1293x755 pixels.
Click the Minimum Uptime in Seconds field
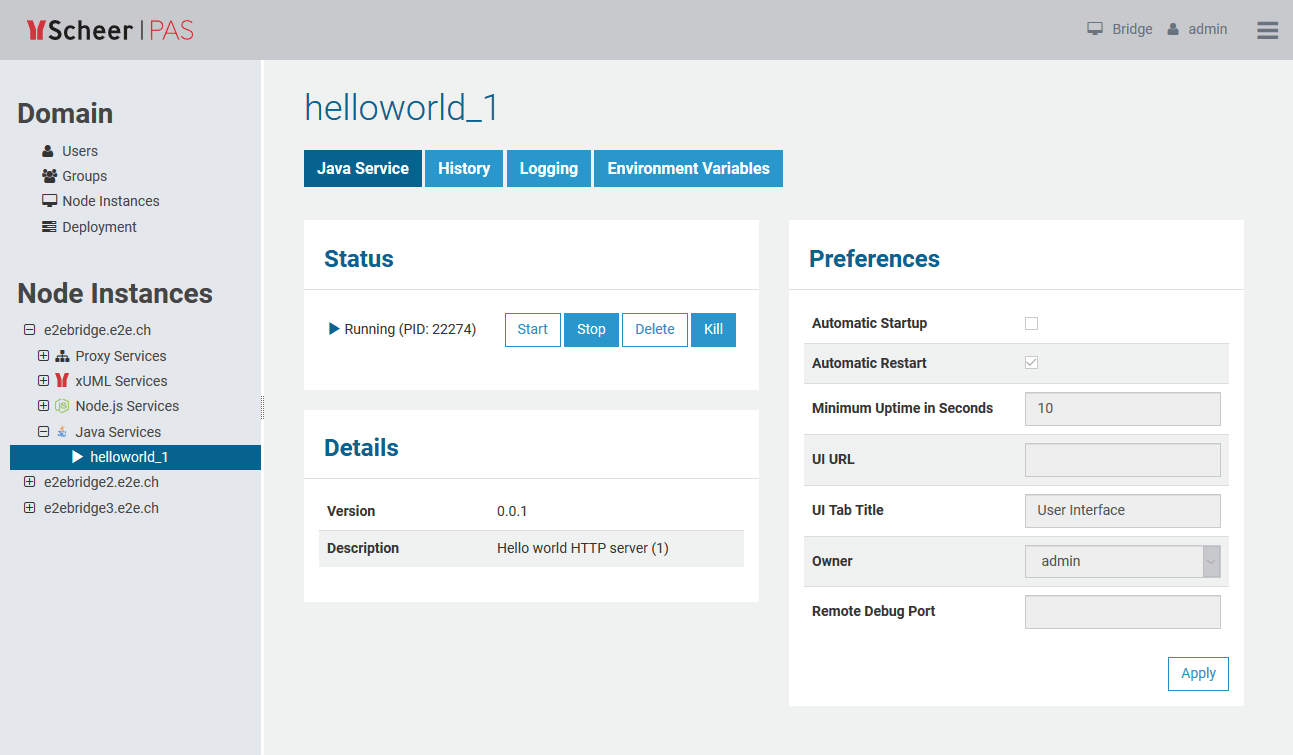pos(1122,408)
